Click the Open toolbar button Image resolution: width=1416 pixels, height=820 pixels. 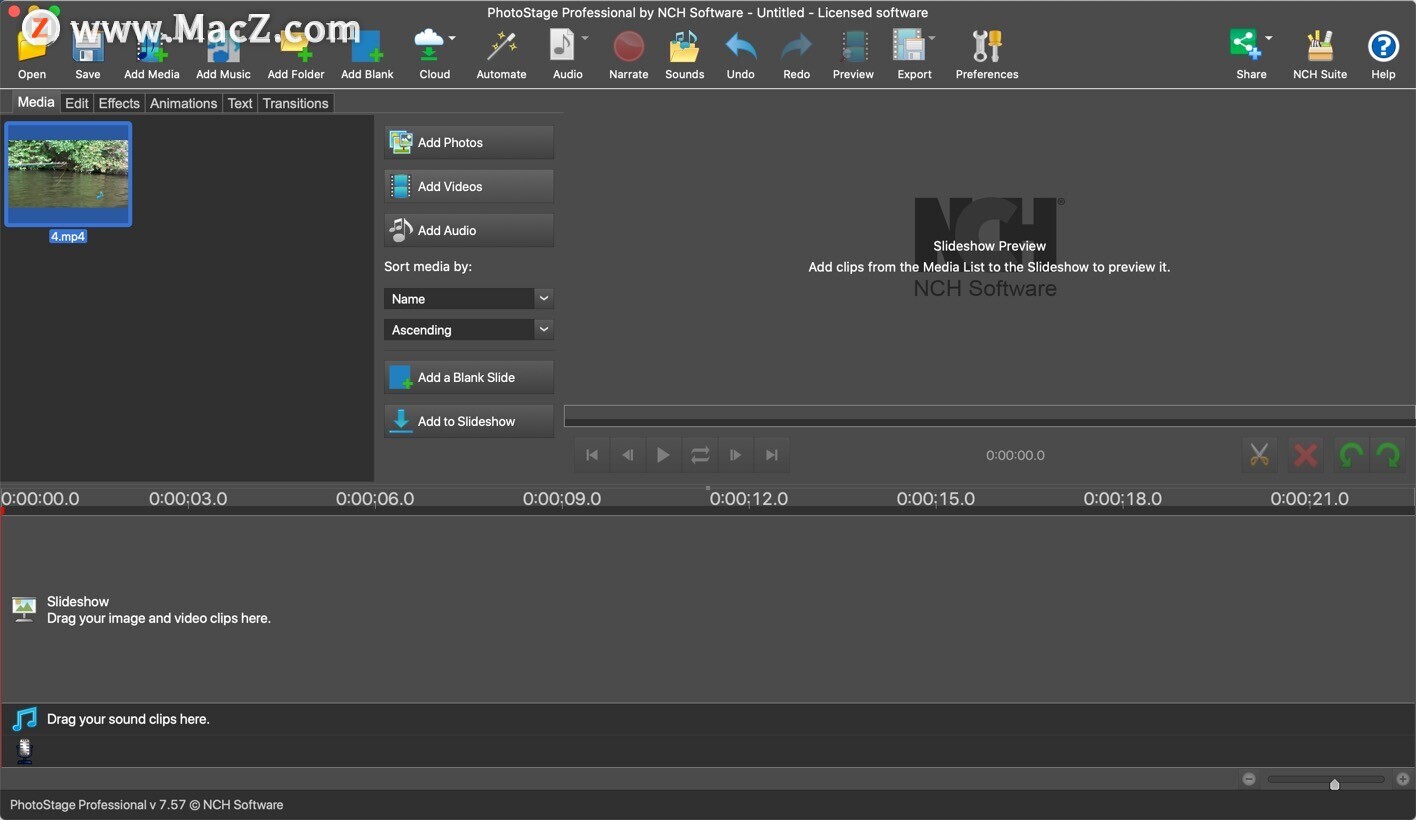coord(32,54)
